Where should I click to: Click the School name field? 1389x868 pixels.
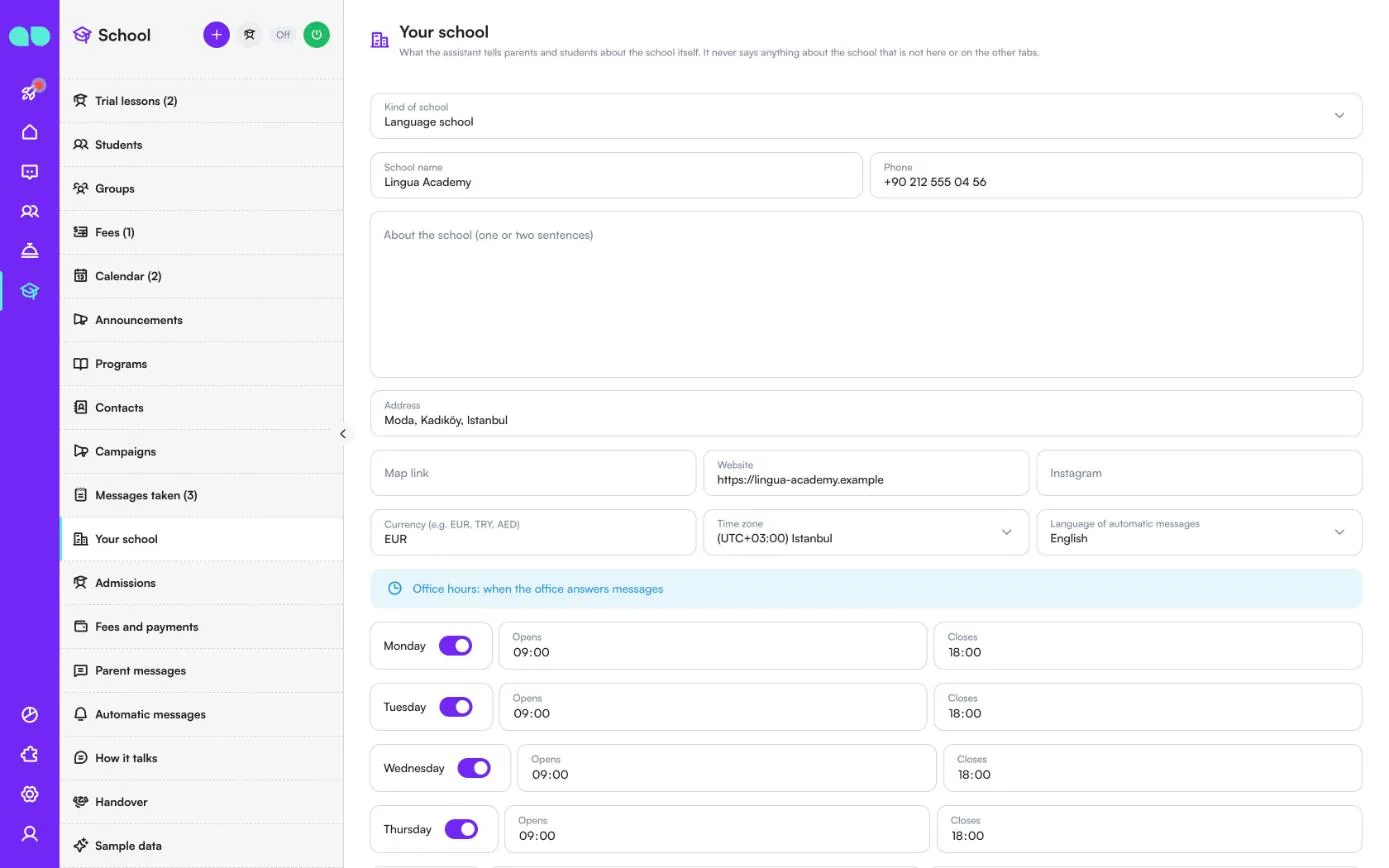click(616, 175)
